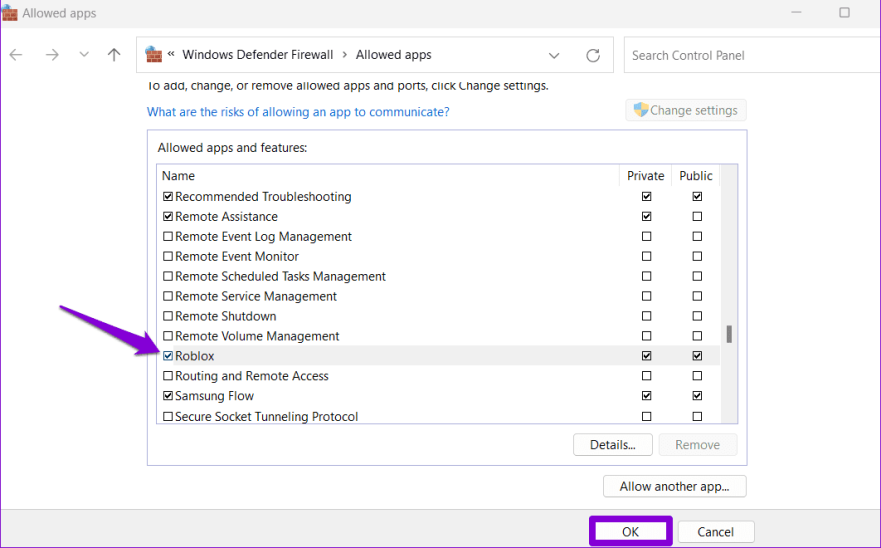Click the Up one level arrow
Viewport: 881px width, 548px height.
(114, 55)
